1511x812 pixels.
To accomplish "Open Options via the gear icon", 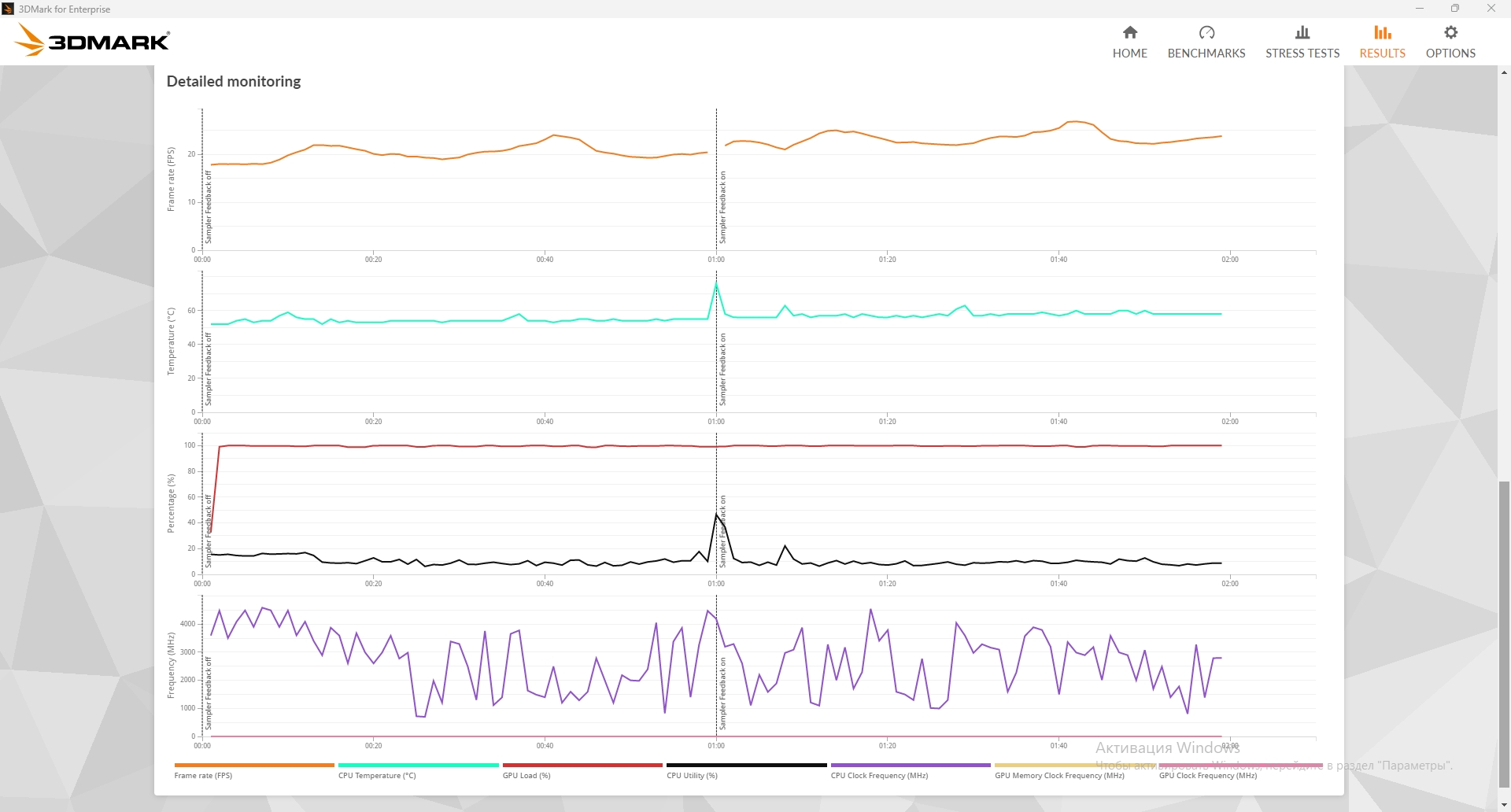I will [x=1450, y=32].
